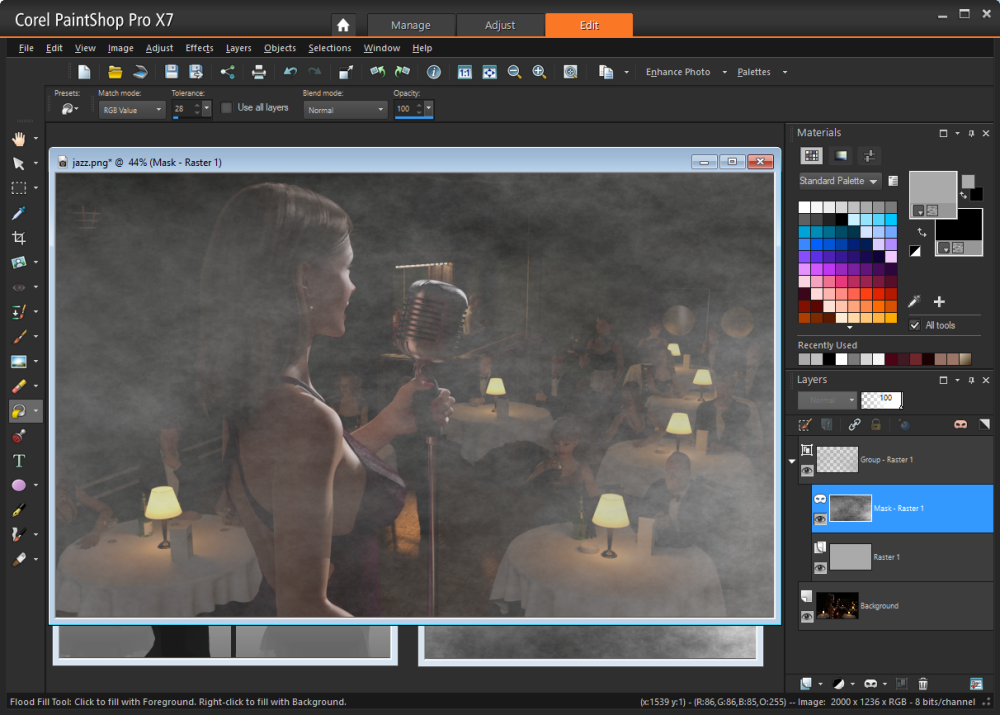The image size is (1000, 715).
Task: Click the Delete Layer trash icon
Action: point(923,684)
